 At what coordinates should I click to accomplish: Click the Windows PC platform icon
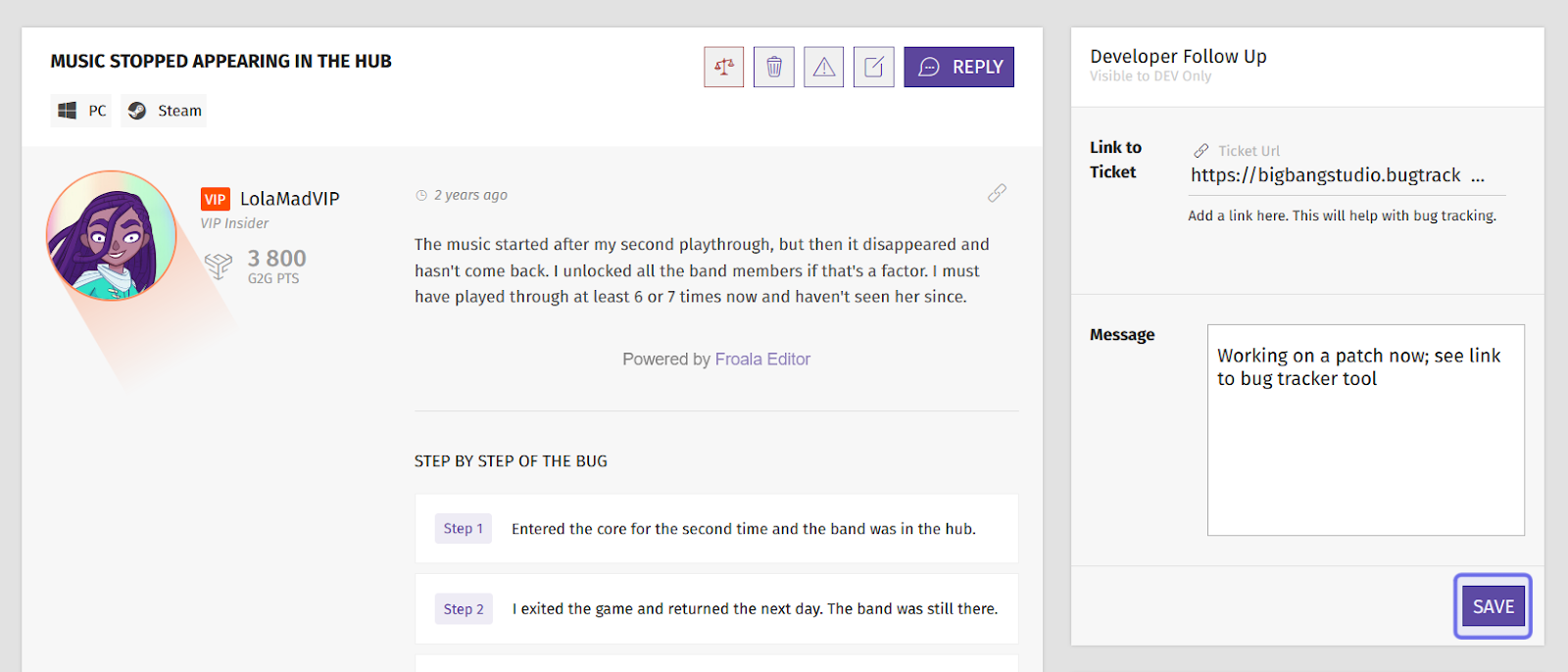(x=68, y=111)
